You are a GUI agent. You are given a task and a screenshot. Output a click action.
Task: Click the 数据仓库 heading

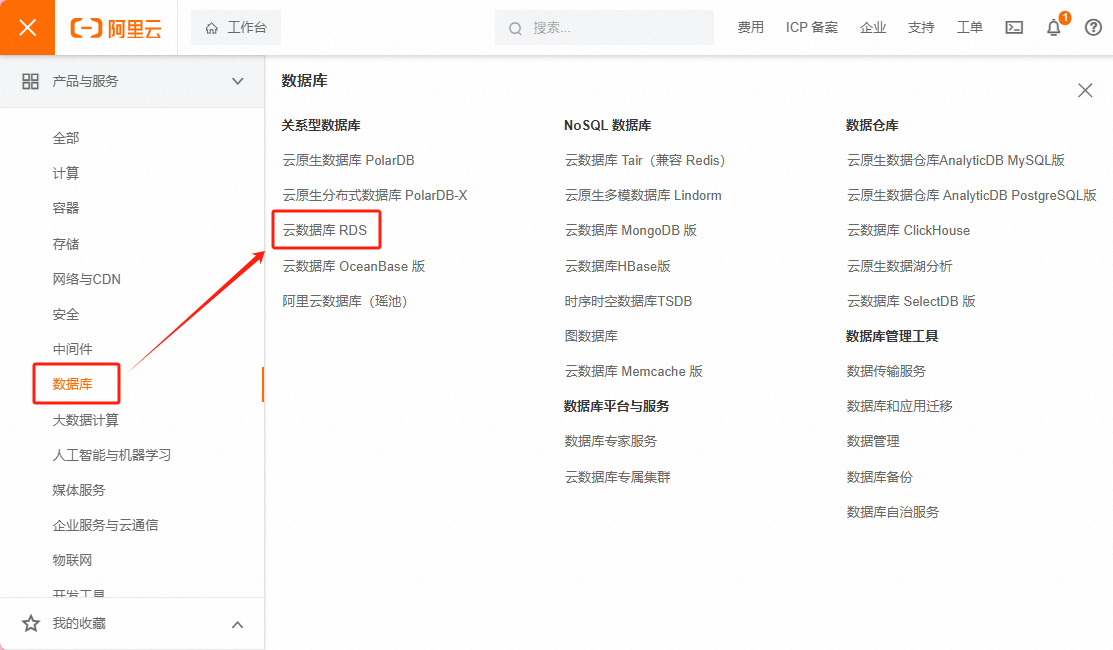(x=872, y=126)
